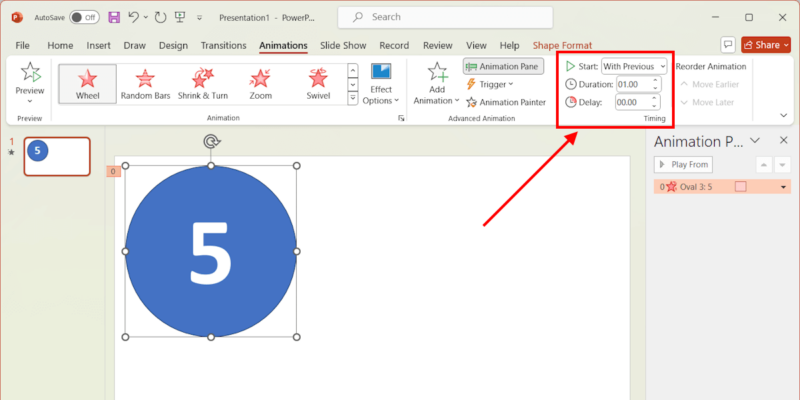The image size is (800, 400).
Task: Select the Random Bars animation effect
Action: 145,84
